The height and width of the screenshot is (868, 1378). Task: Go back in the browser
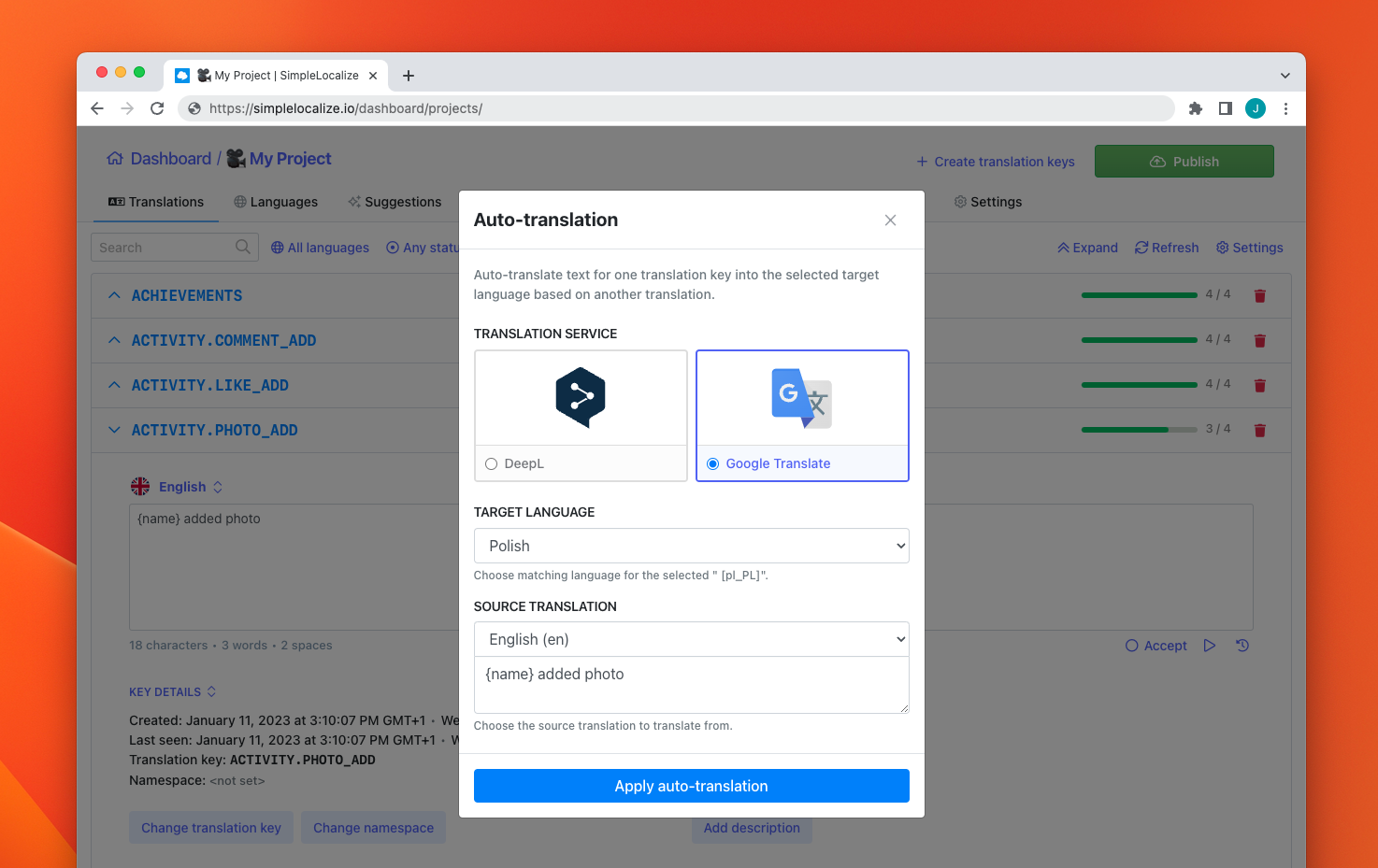tap(97, 108)
